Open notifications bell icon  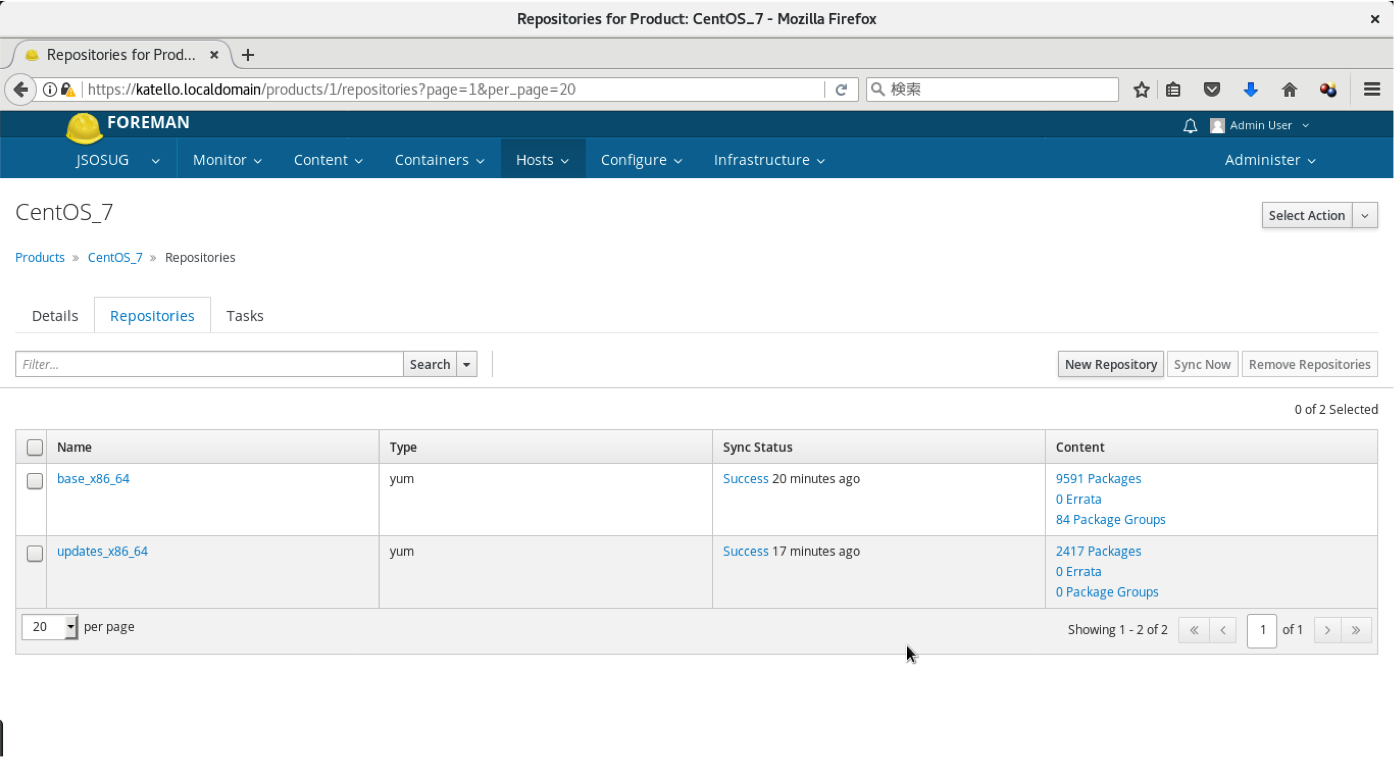(1190, 126)
